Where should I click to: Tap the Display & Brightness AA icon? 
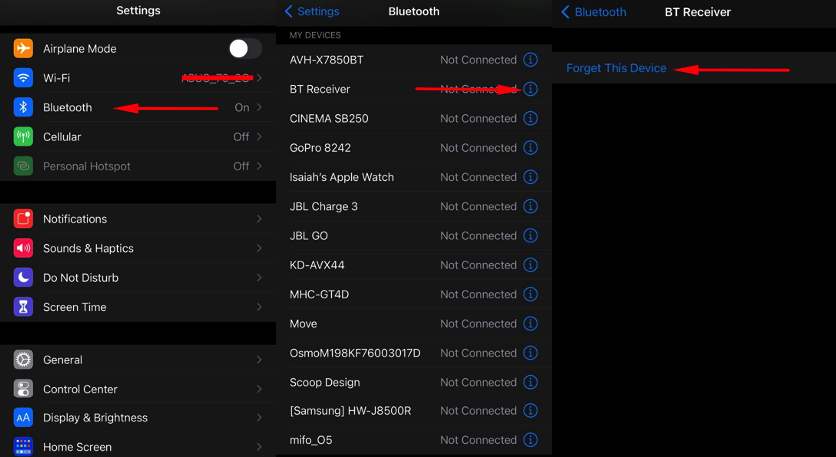click(23, 418)
